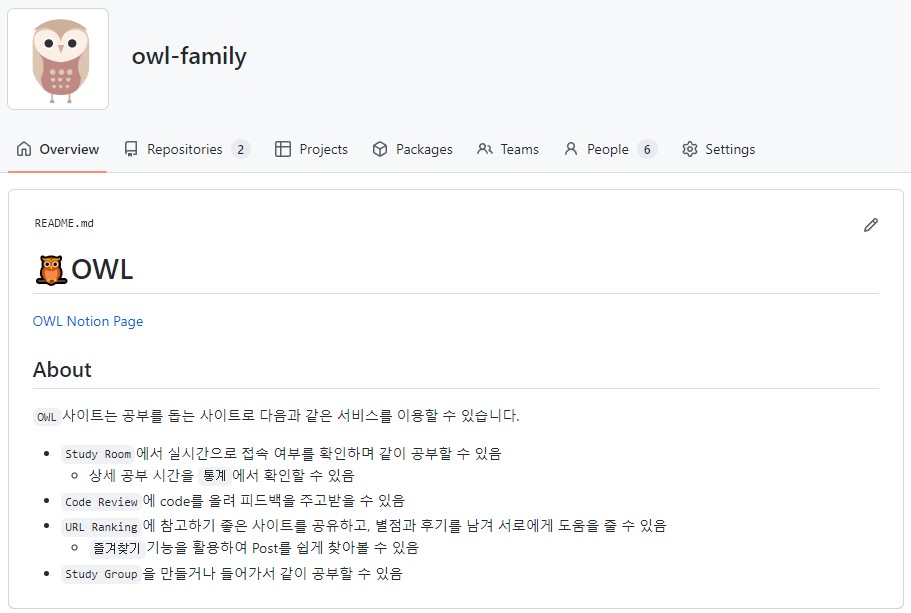Screen dimensions: 911x613
Task: Click the owl-family organization name
Action: click(x=189, y=56)
